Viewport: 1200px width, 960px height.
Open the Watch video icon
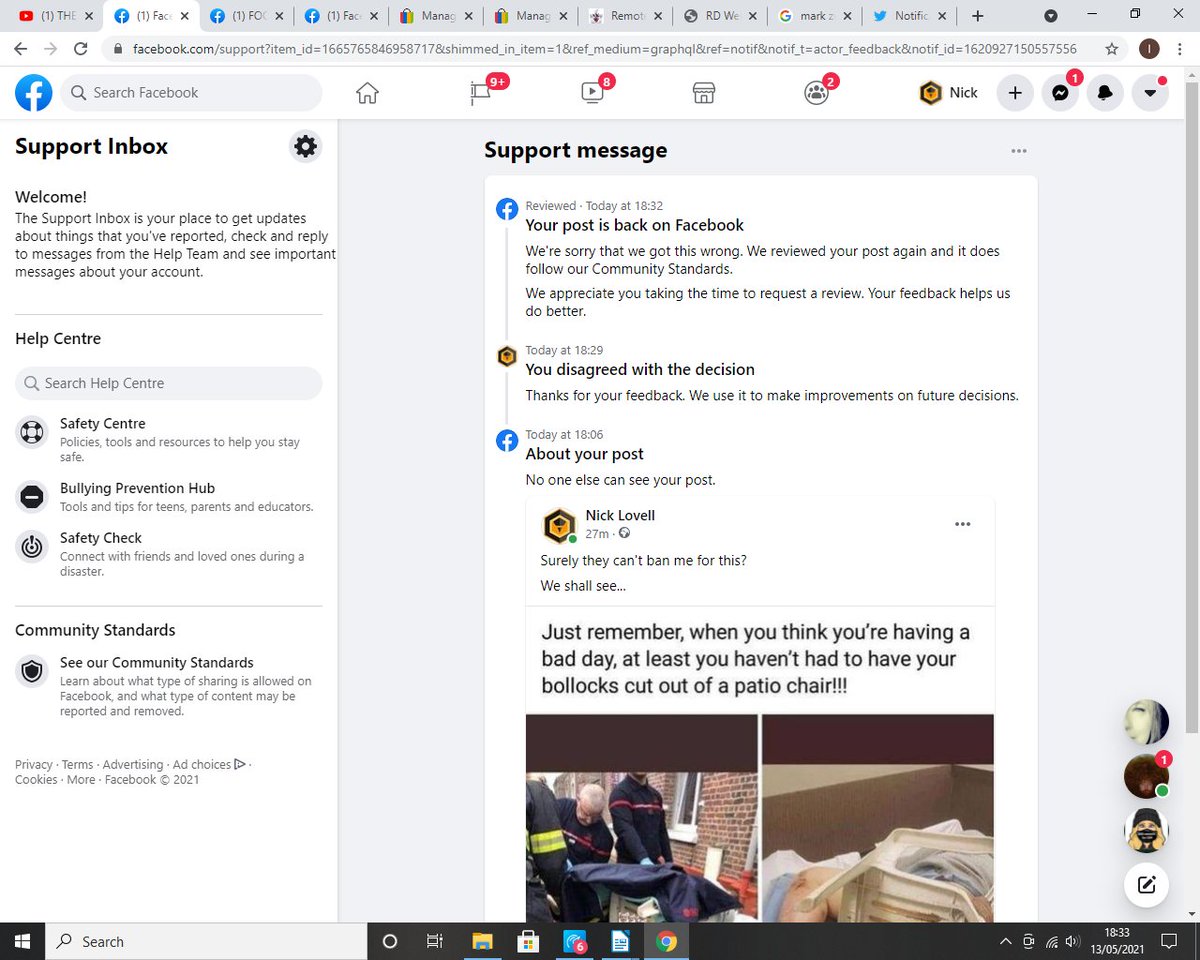pos(591,93)
